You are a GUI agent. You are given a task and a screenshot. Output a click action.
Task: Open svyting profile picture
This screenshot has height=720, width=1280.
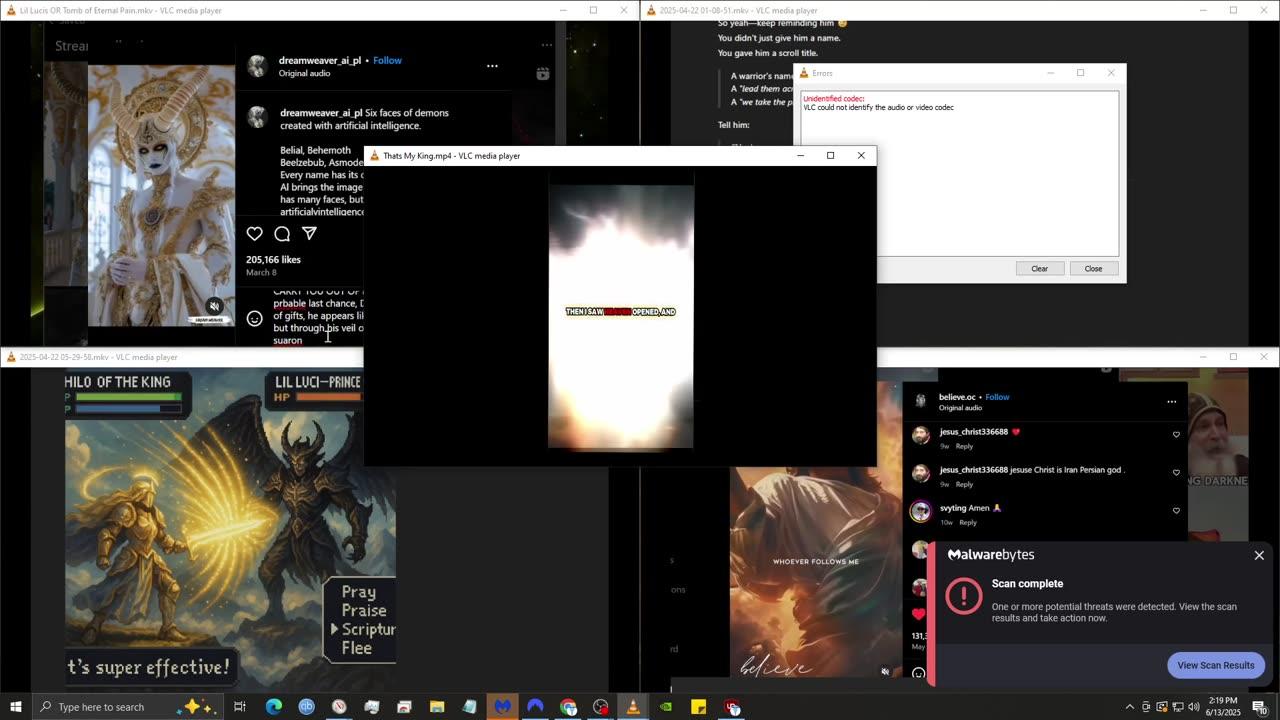tap(921, 512)
